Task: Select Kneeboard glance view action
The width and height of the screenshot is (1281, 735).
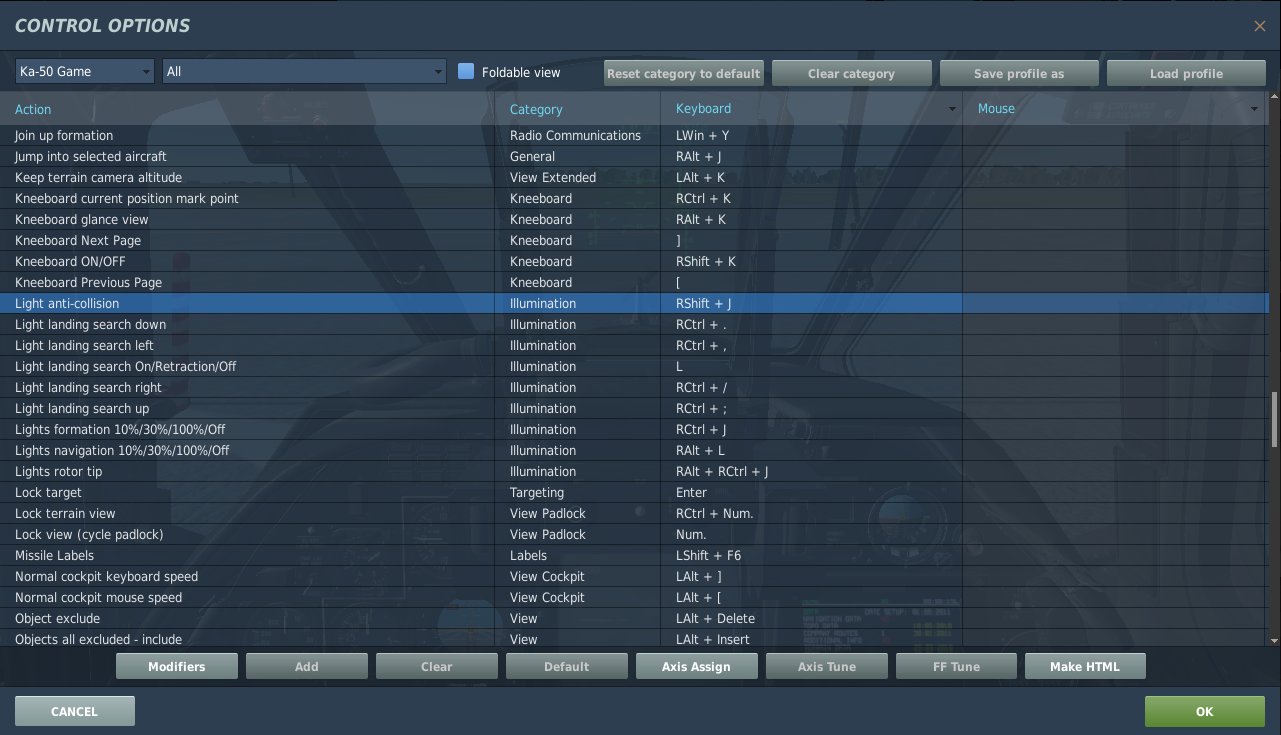Action: 81,219
